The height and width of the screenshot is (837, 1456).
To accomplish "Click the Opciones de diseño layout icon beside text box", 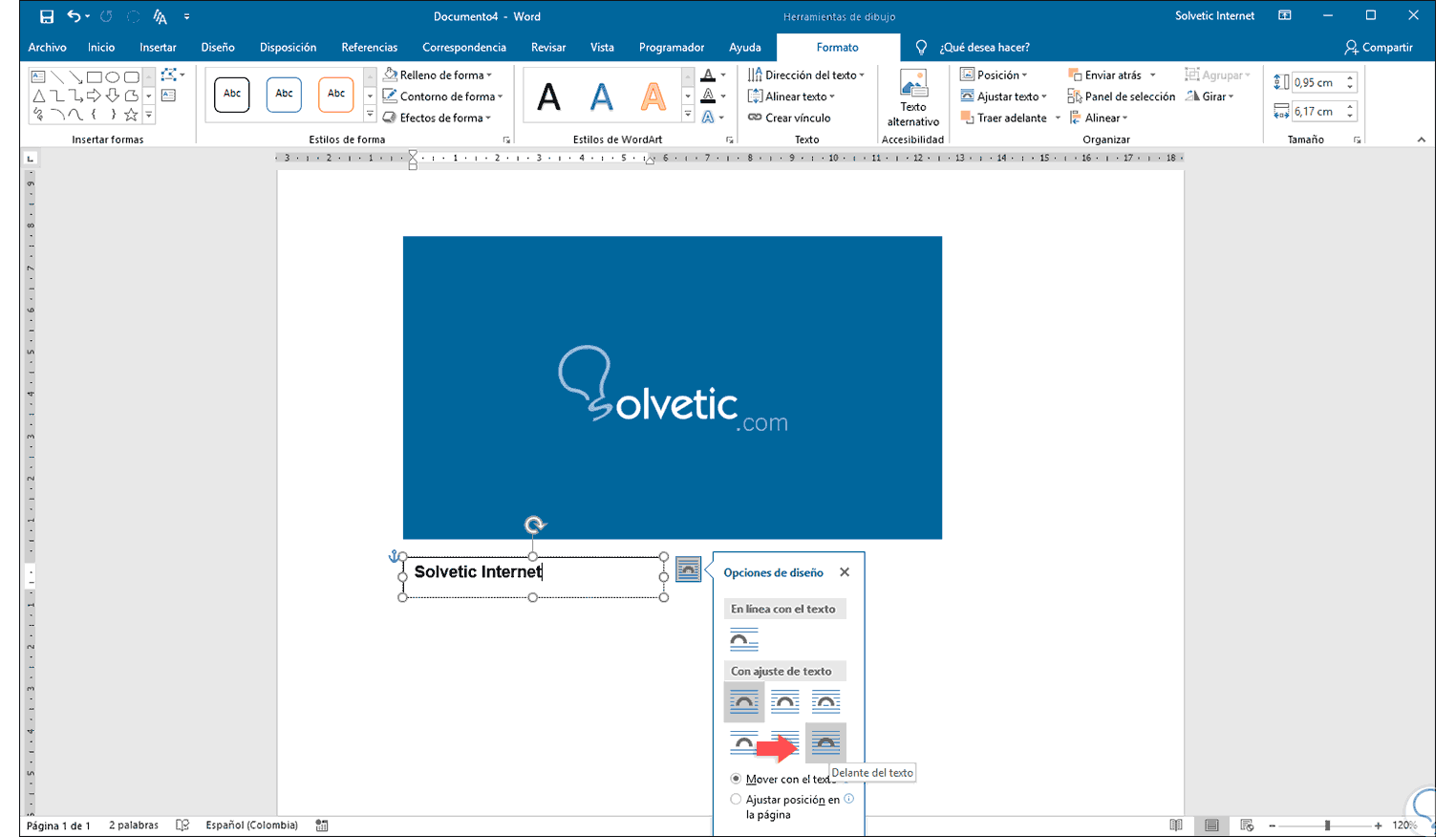I will point(688,569).
